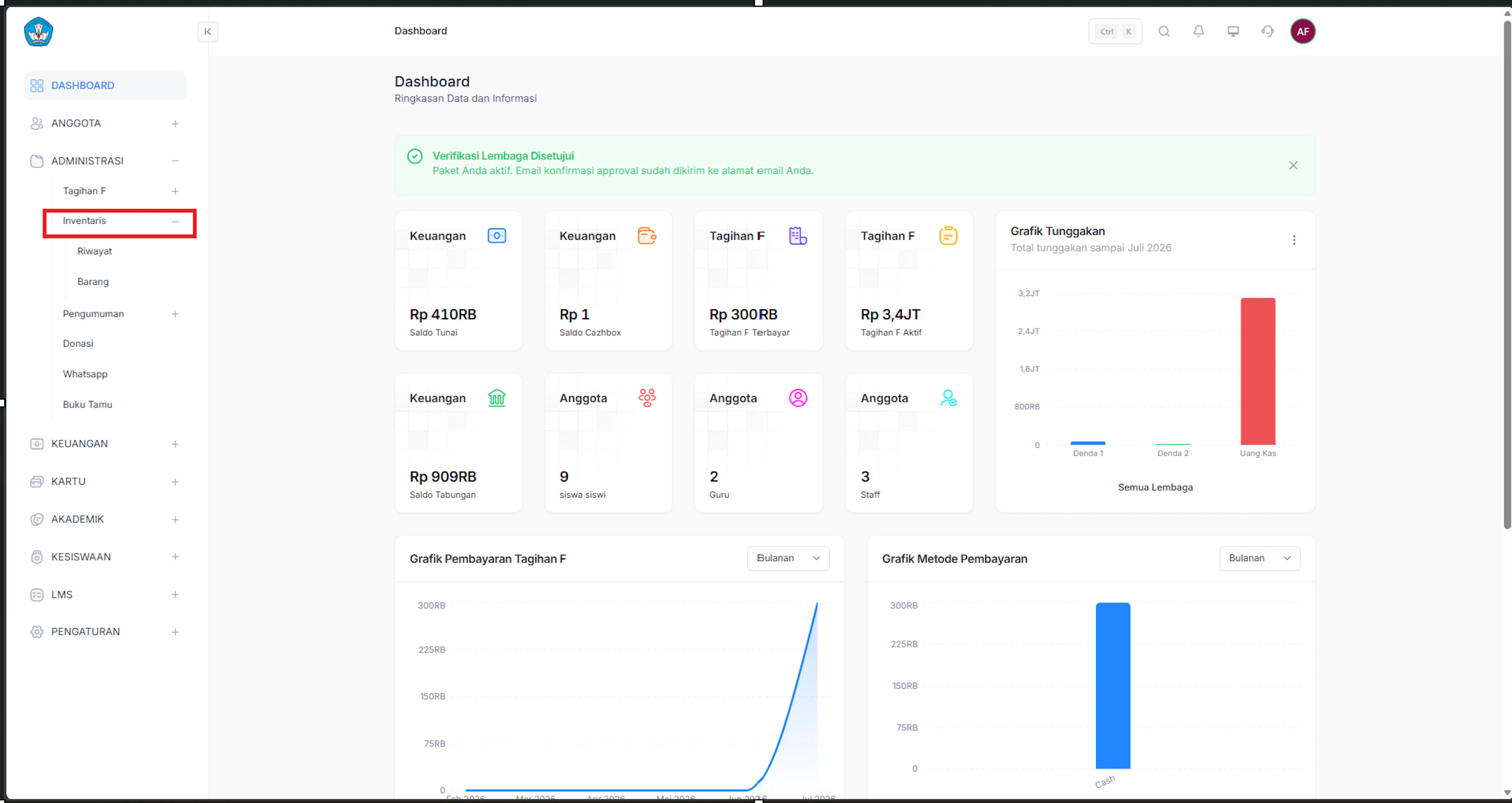Screen dimensions: 1512x803
Task: Click the page vertical scrollbar
Action: click(1507, 276)
